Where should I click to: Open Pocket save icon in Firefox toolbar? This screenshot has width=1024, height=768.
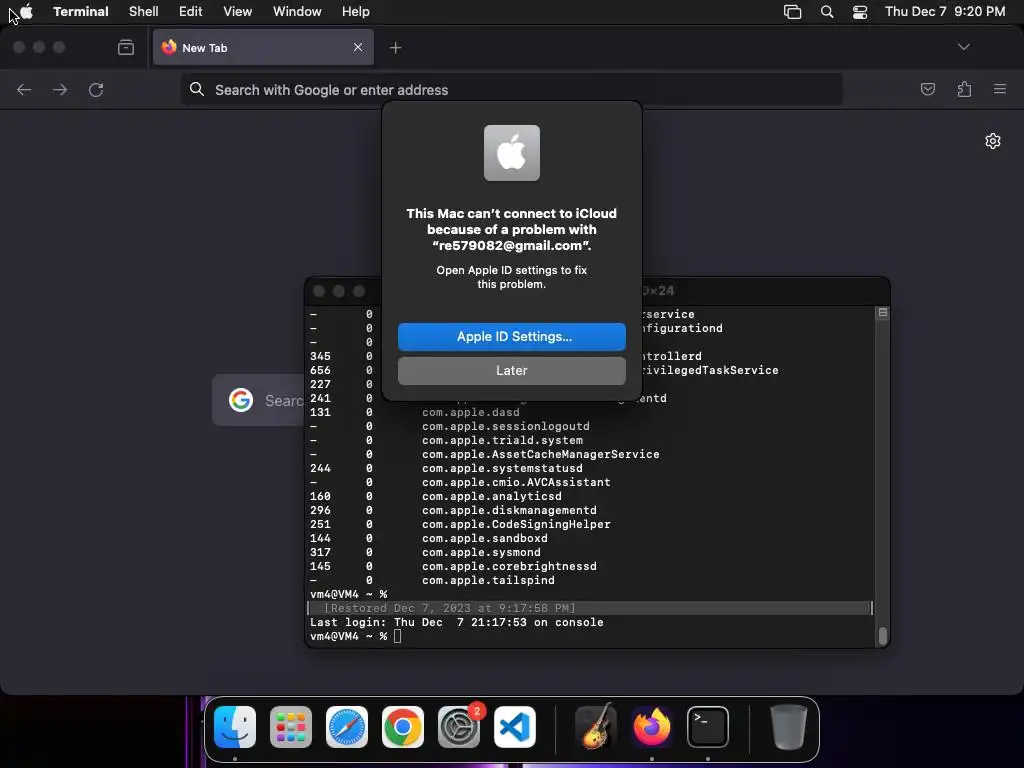tap(927, 89)
